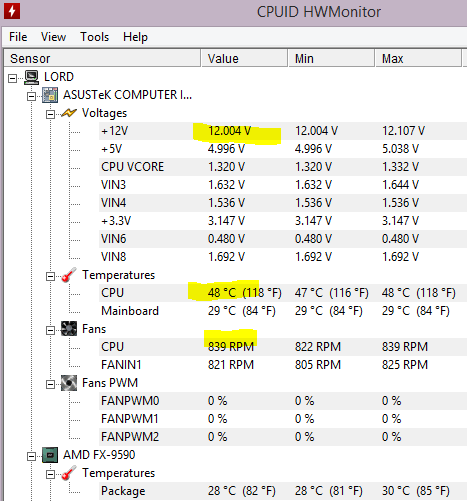Click the 5.038 V max value
467x501 pixels.
400,149
